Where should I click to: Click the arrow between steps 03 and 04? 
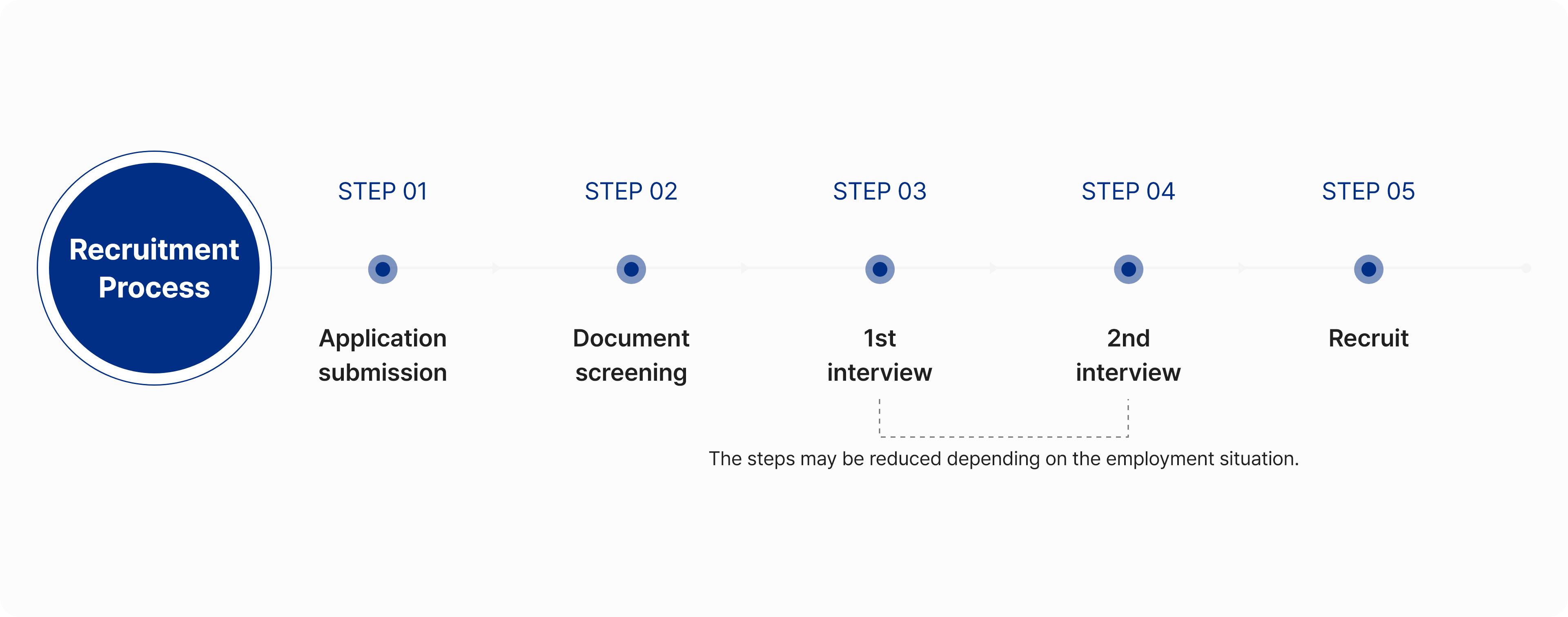pos(993,269)
